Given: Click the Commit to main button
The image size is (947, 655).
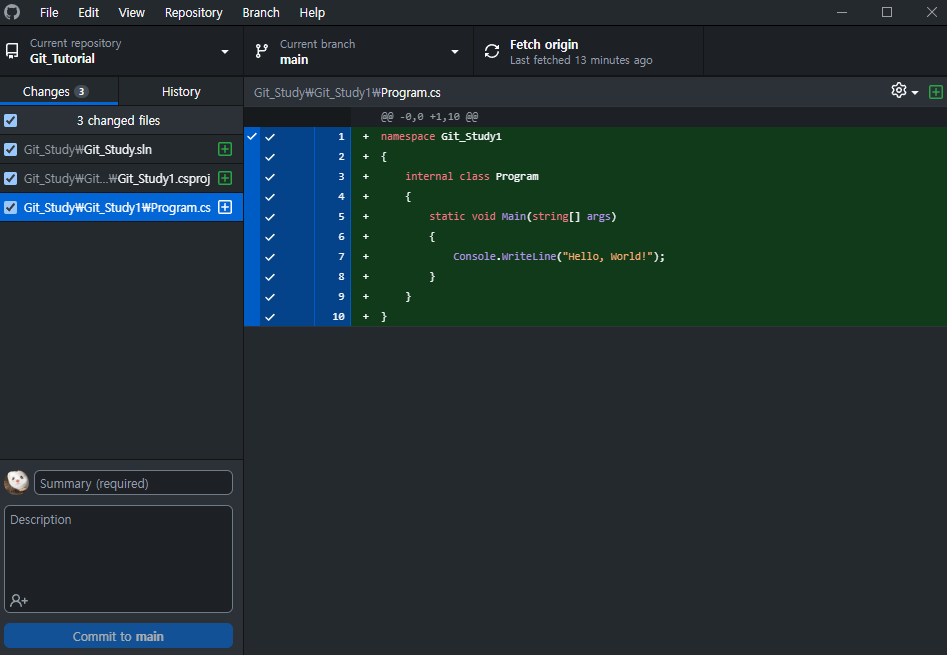Looking at the screenshot, I should coord(118,636).
